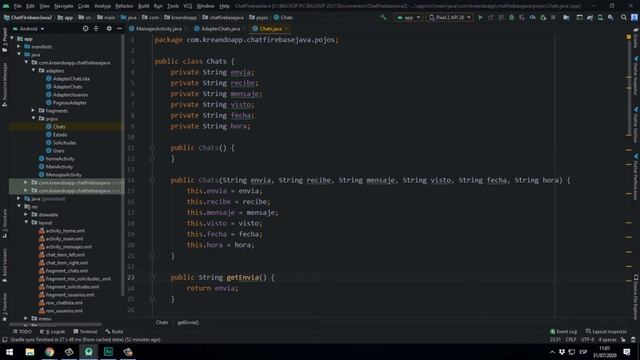The height and width of the screenshot is (360, 640).
Task: Open the Build menu
Action: click(143, 6)
